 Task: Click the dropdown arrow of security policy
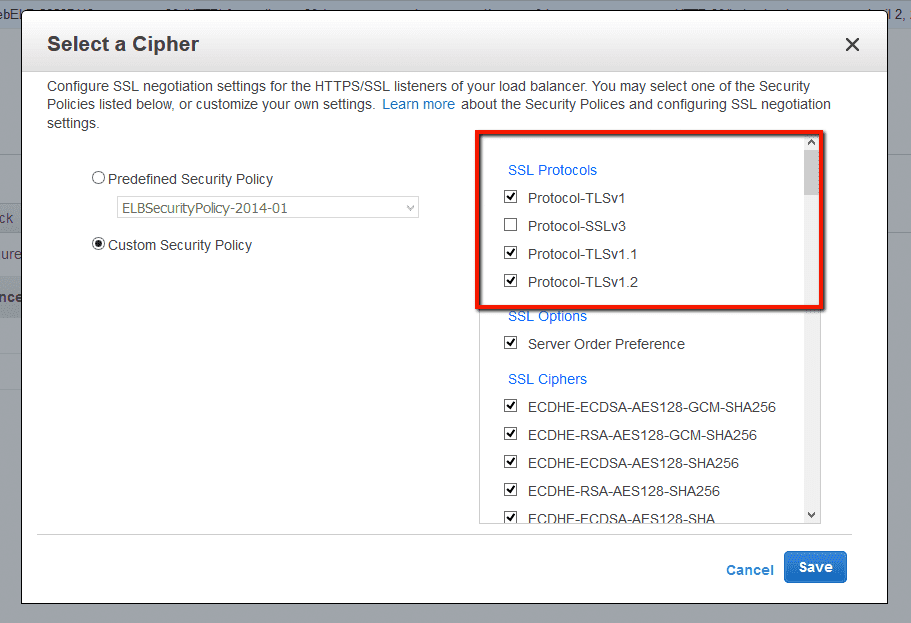click(410, 207)
